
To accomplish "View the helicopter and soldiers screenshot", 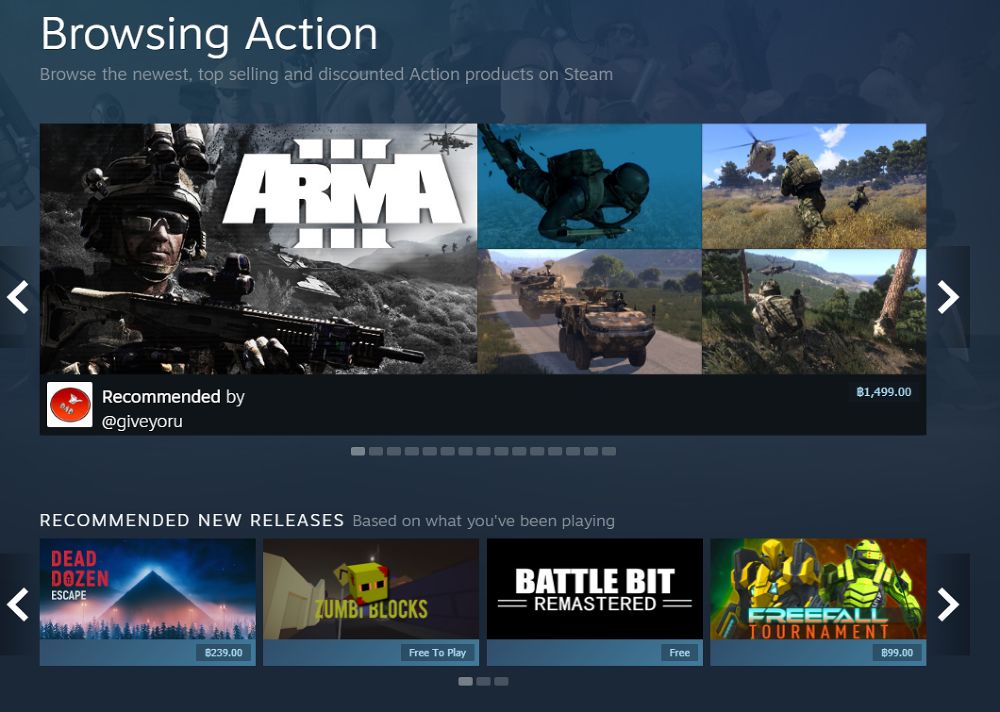I will coord(814,186).
